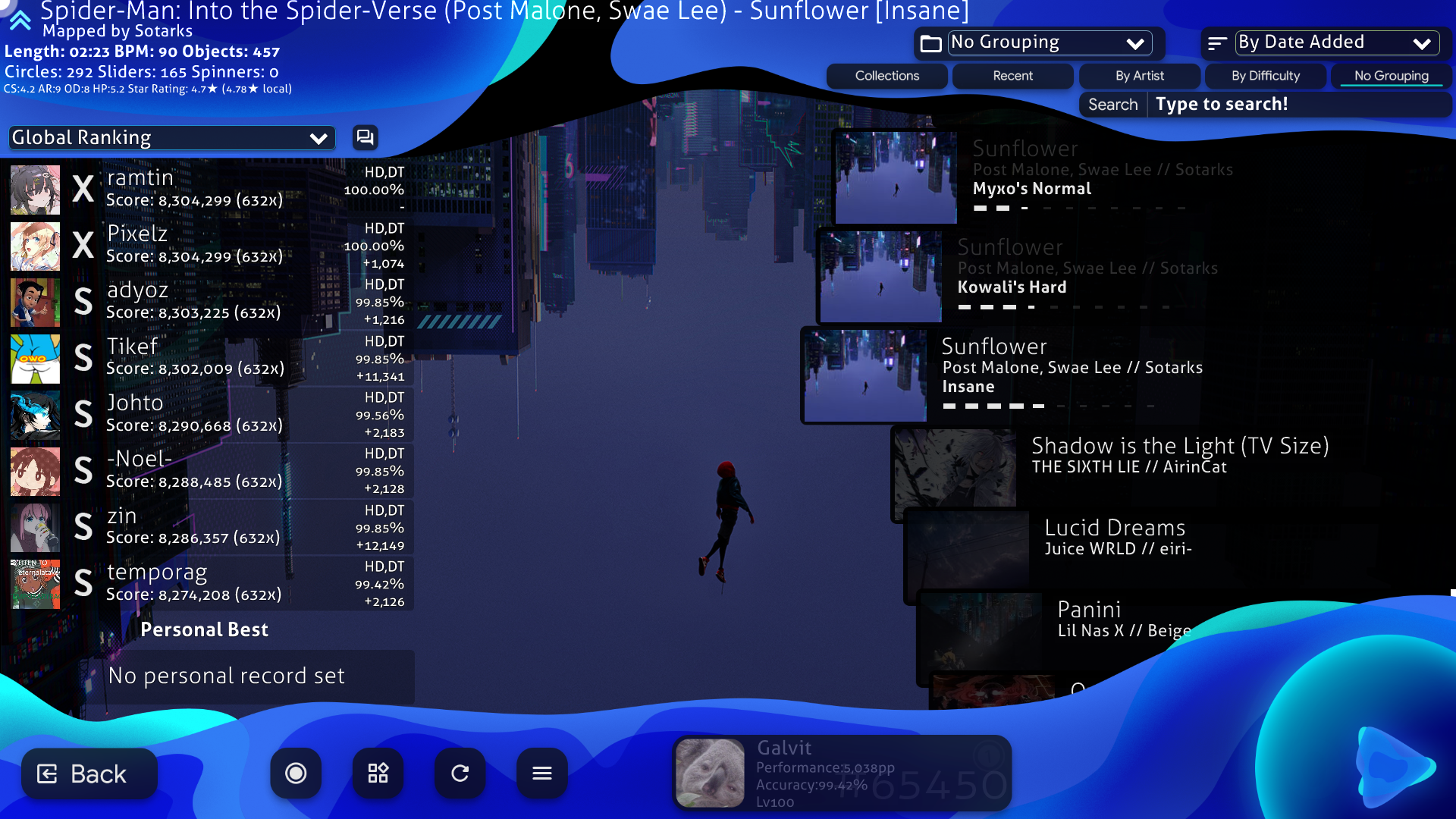Expand the By Date Added sort dropdown

click(x=1337, y=42)
